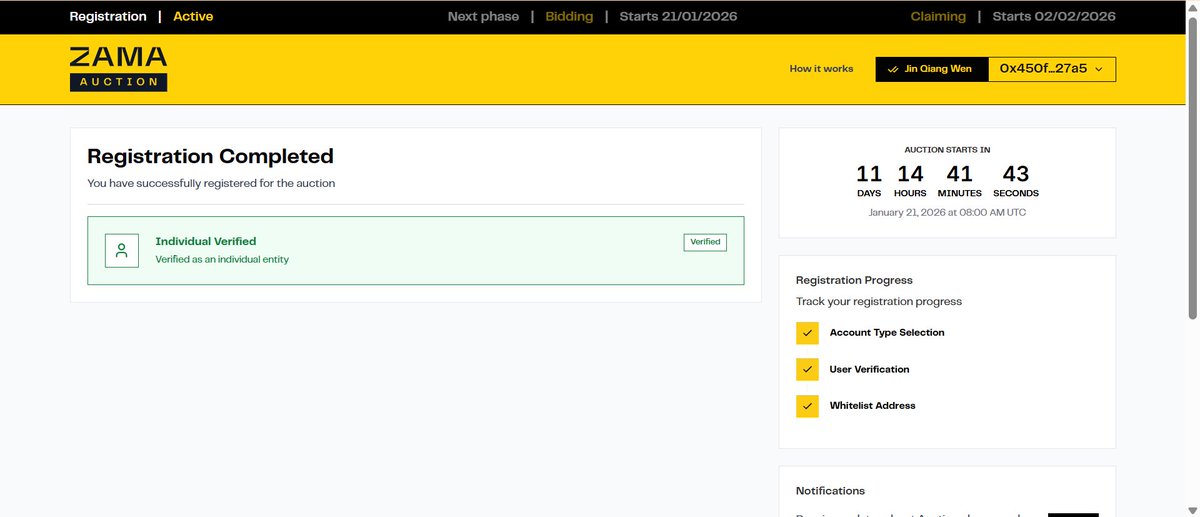The image size is (1200, 517).
Task: Open the Registration phase tab
Action: point(108,17)
